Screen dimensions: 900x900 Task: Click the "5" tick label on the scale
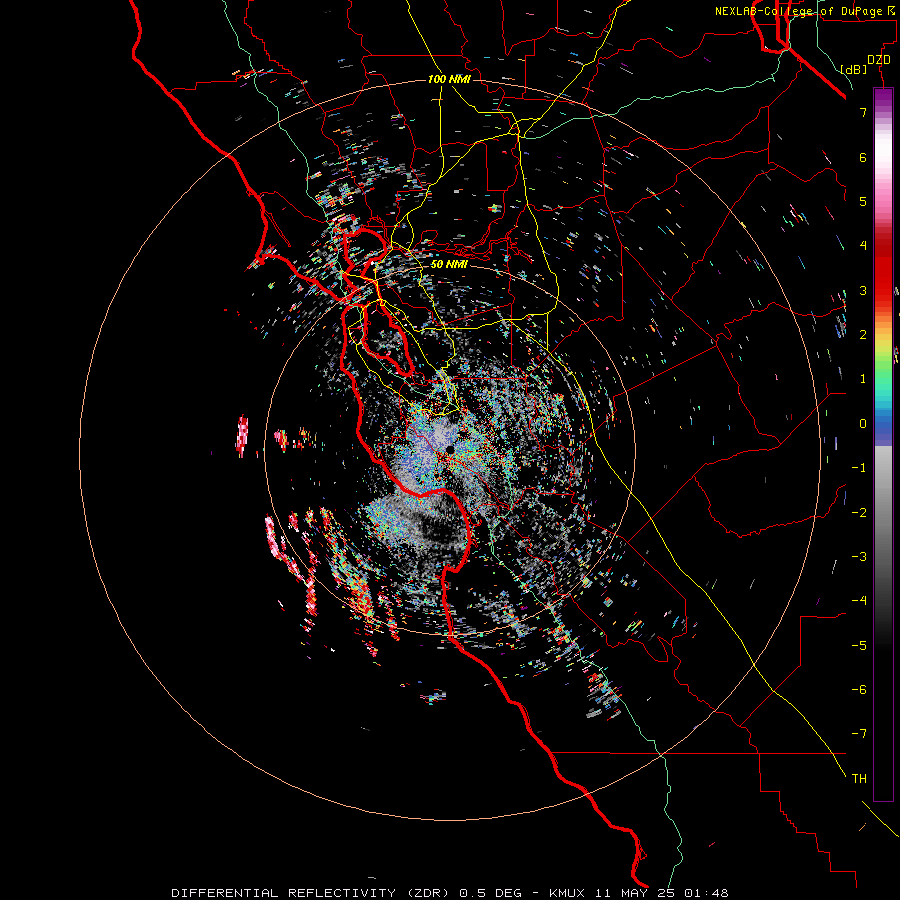click(863, 201)
